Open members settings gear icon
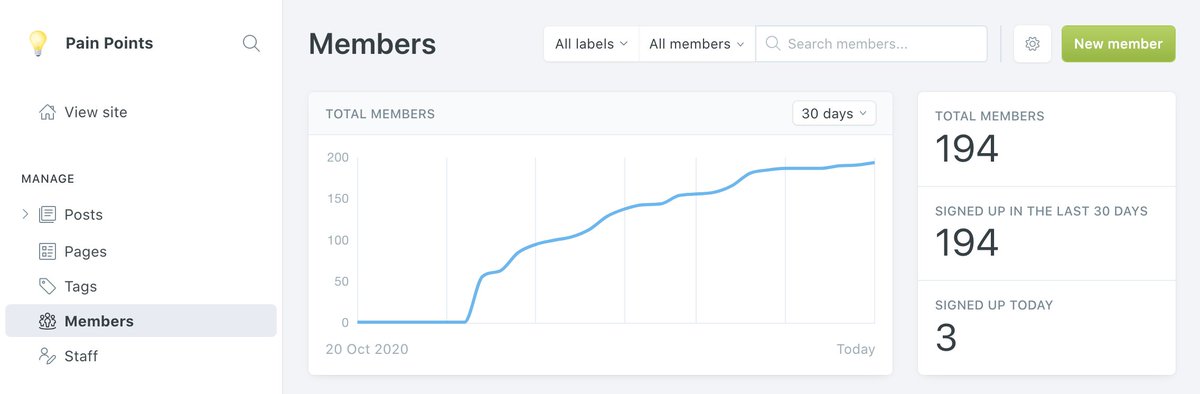The image size is (1200, 394). click(x=1033, y=44)
